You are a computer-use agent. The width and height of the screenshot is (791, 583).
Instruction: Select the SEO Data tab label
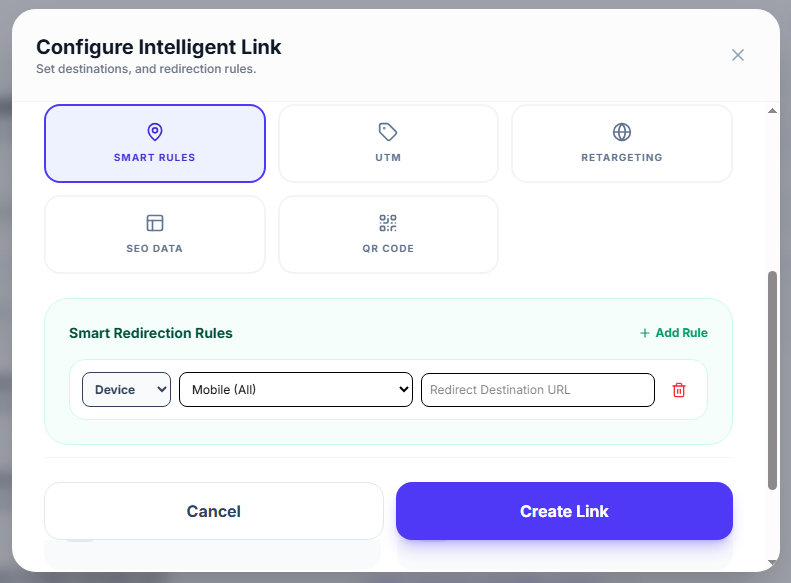click(154, 249)
